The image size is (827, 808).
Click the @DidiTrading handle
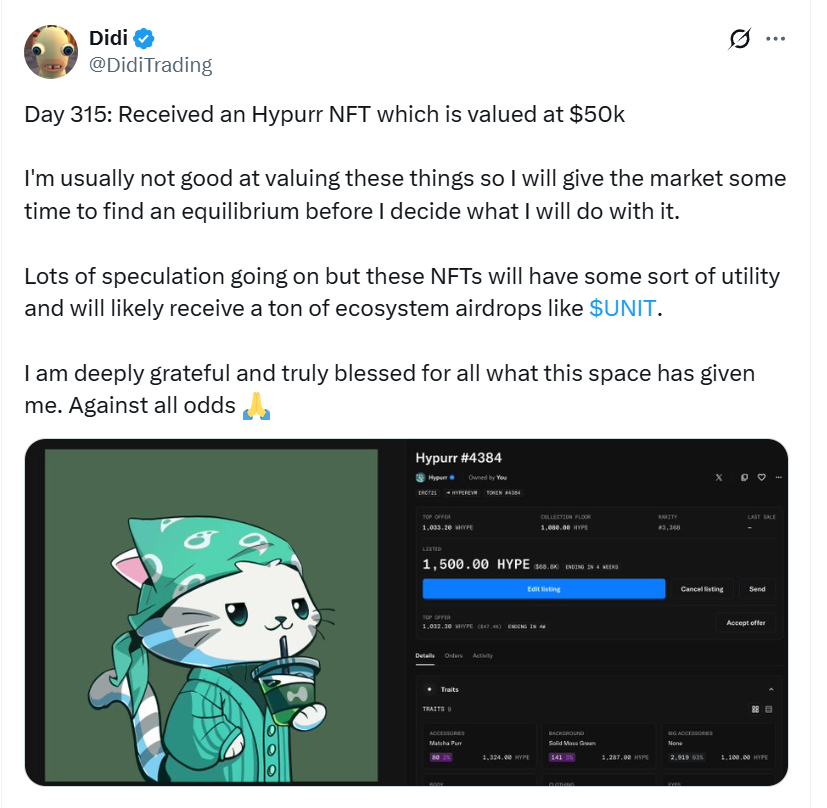point(150,65)
